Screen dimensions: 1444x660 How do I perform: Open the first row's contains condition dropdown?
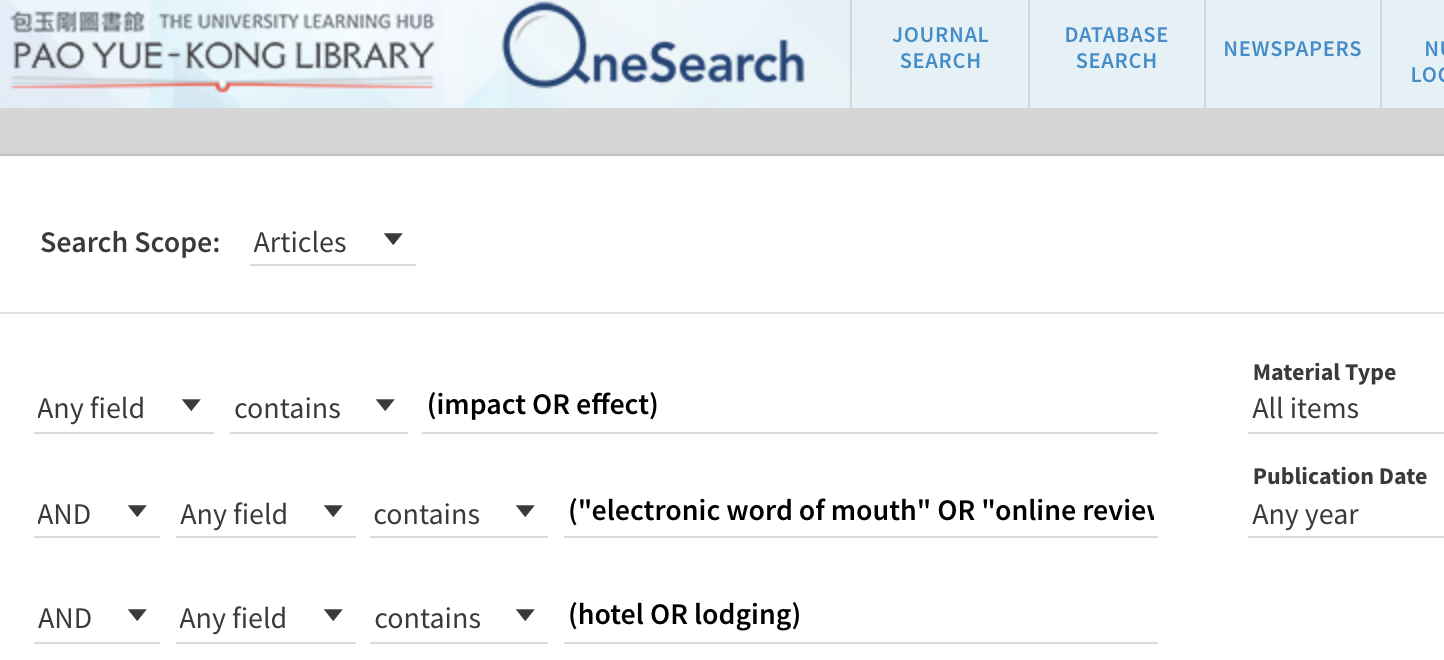(318, 408)
